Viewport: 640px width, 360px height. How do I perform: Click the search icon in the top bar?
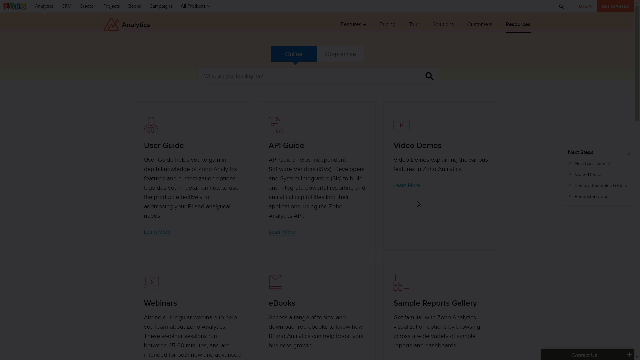coord(561,7)
